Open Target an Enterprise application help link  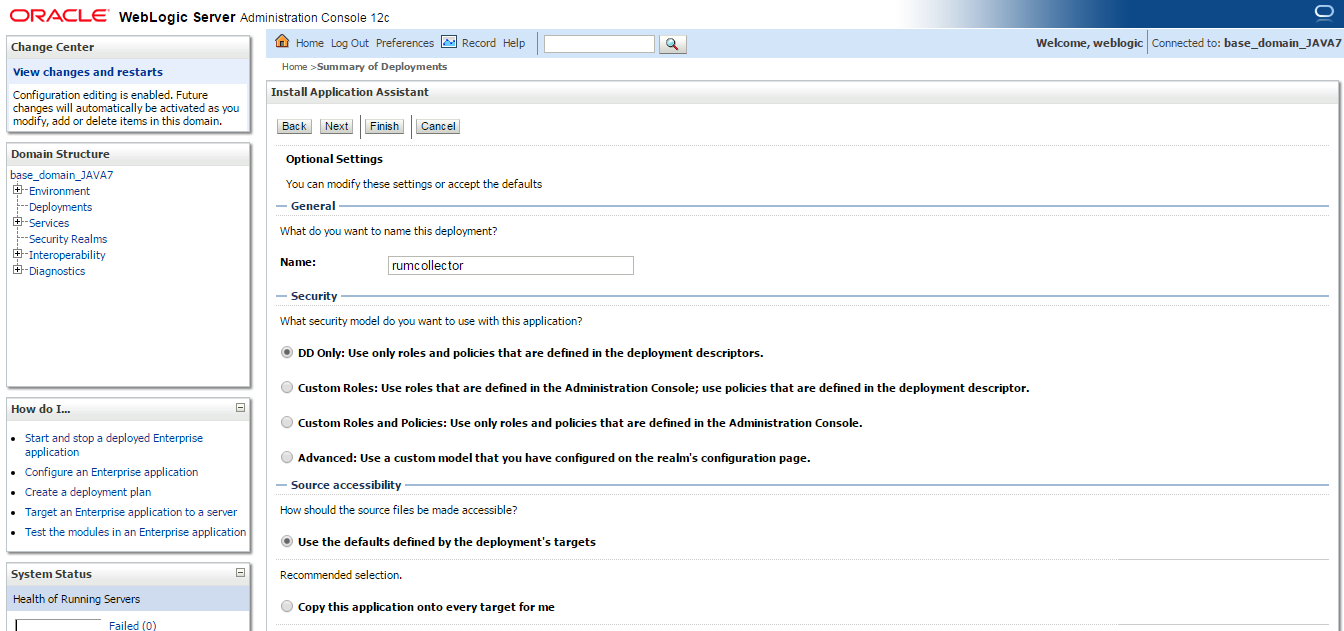click(x=131, y=512)
